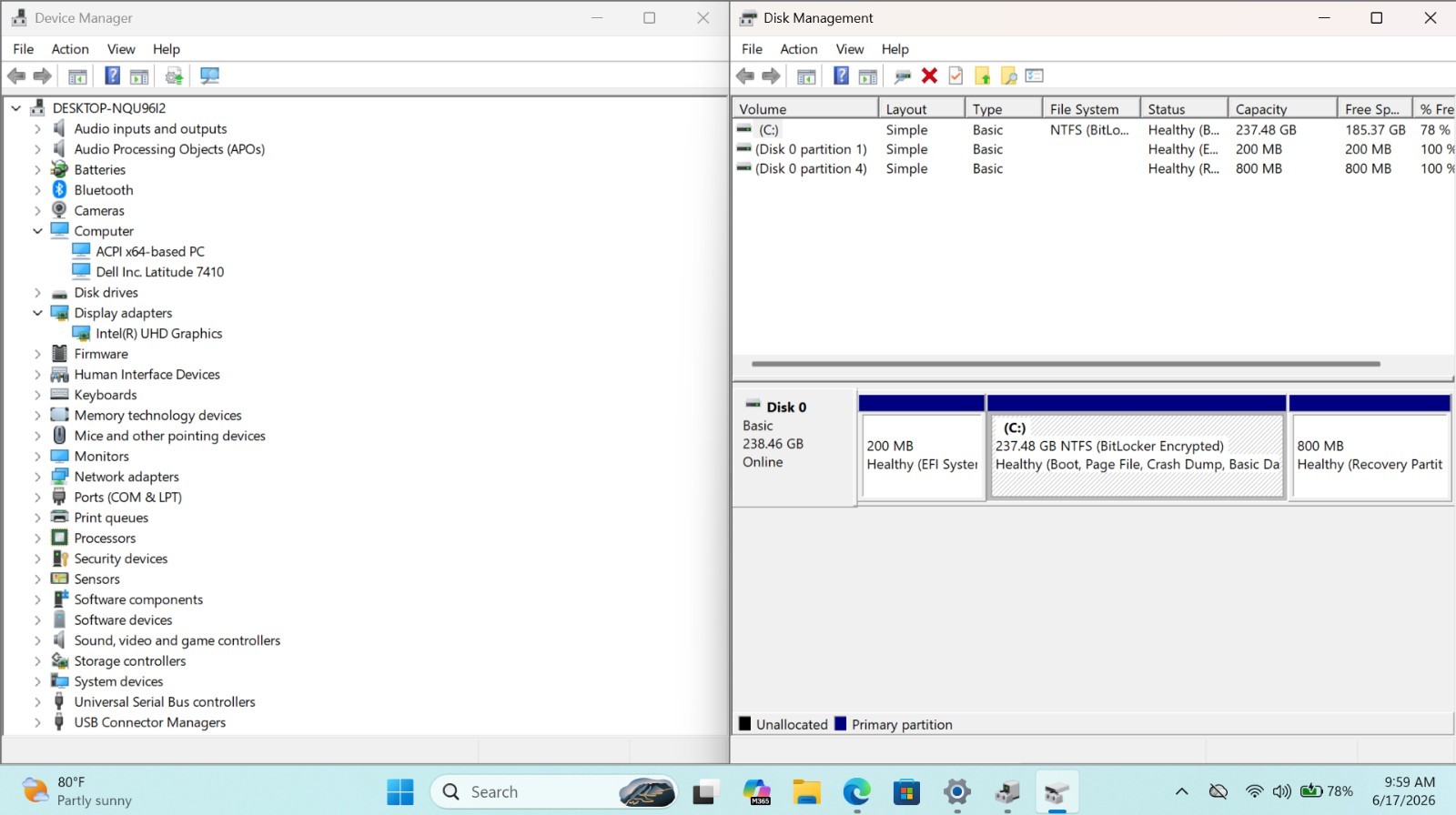
Task: Click the Update device driver toolbar icon
Action: [175, 76]
